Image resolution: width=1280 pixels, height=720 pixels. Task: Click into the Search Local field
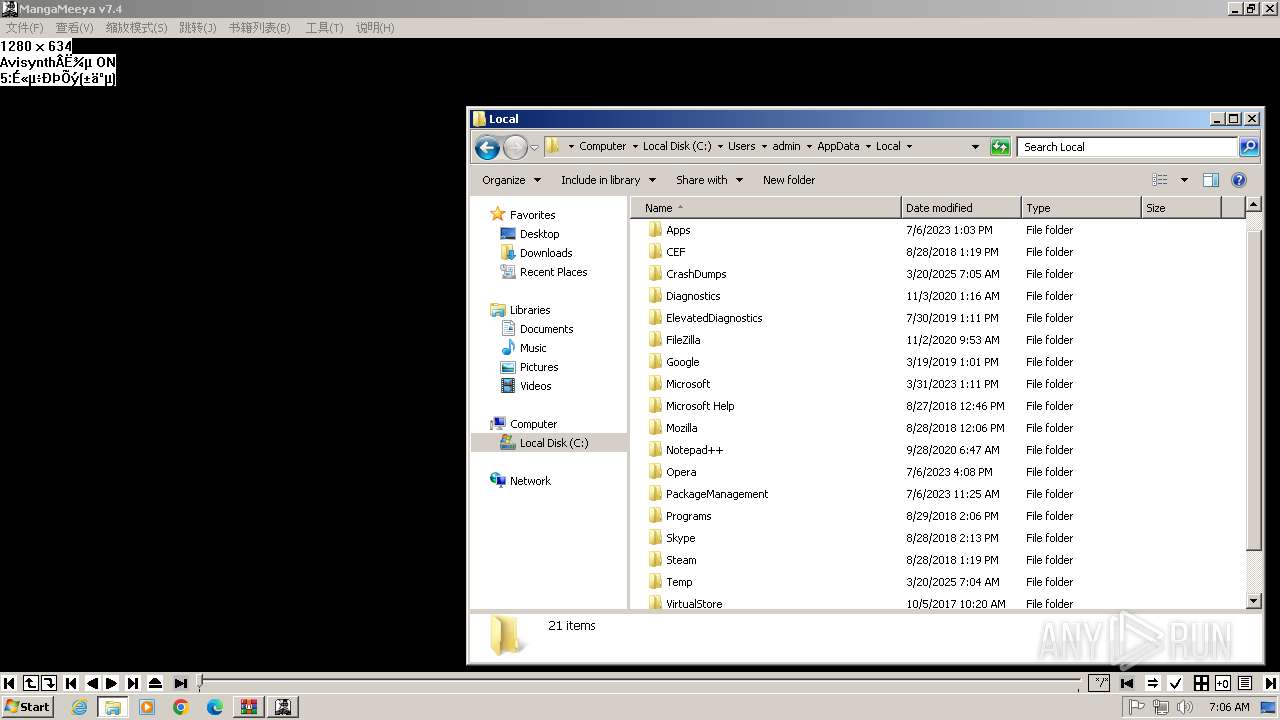[1127, 147]
